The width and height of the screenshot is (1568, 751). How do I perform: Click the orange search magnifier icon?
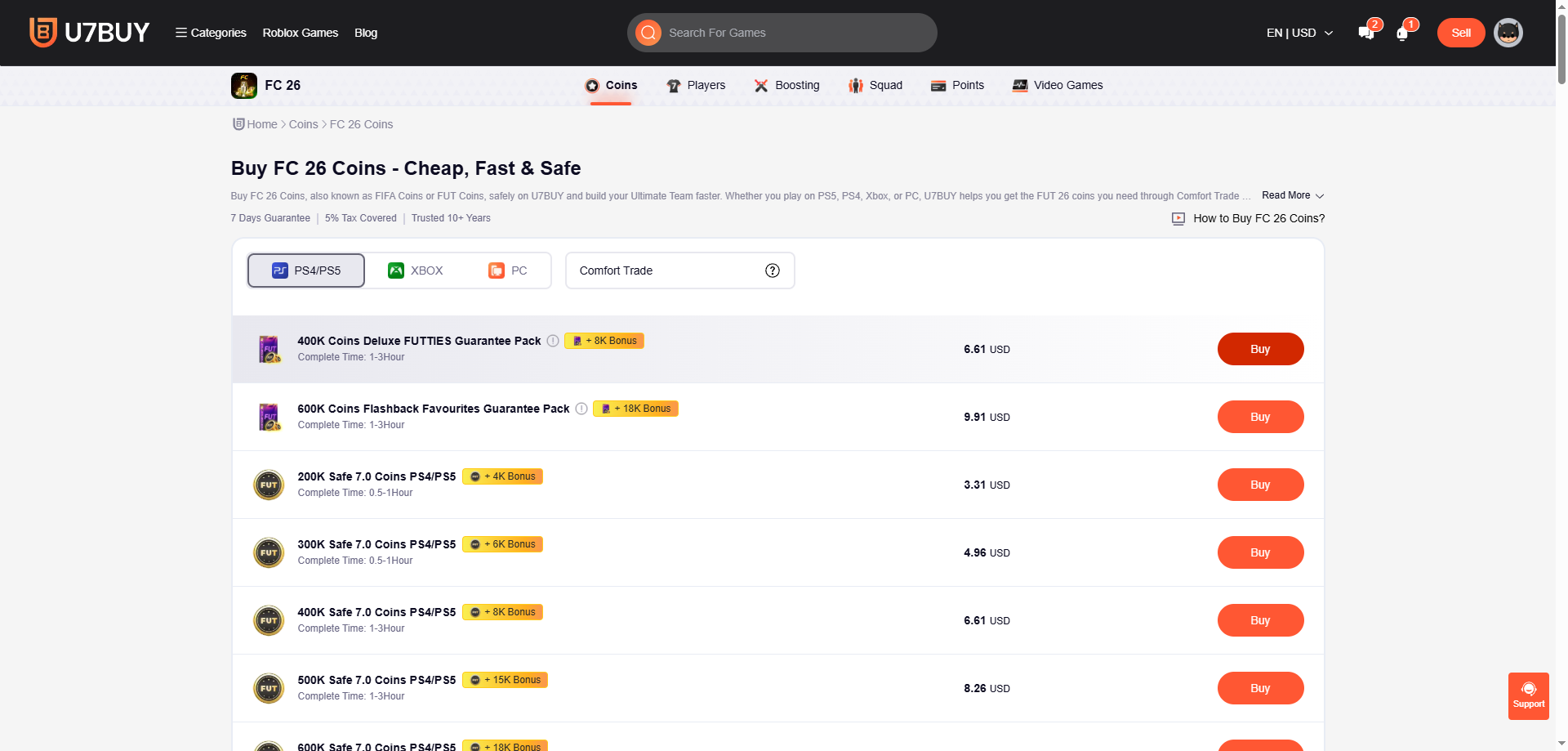648,33
